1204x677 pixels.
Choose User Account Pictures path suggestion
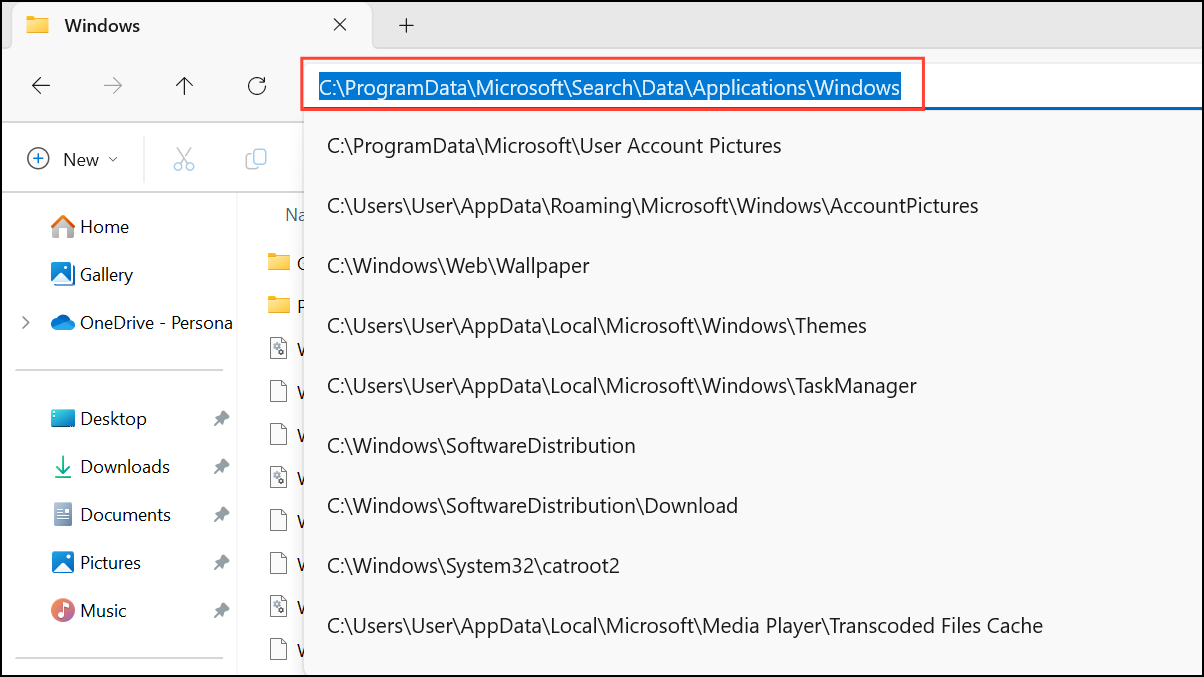554,146
